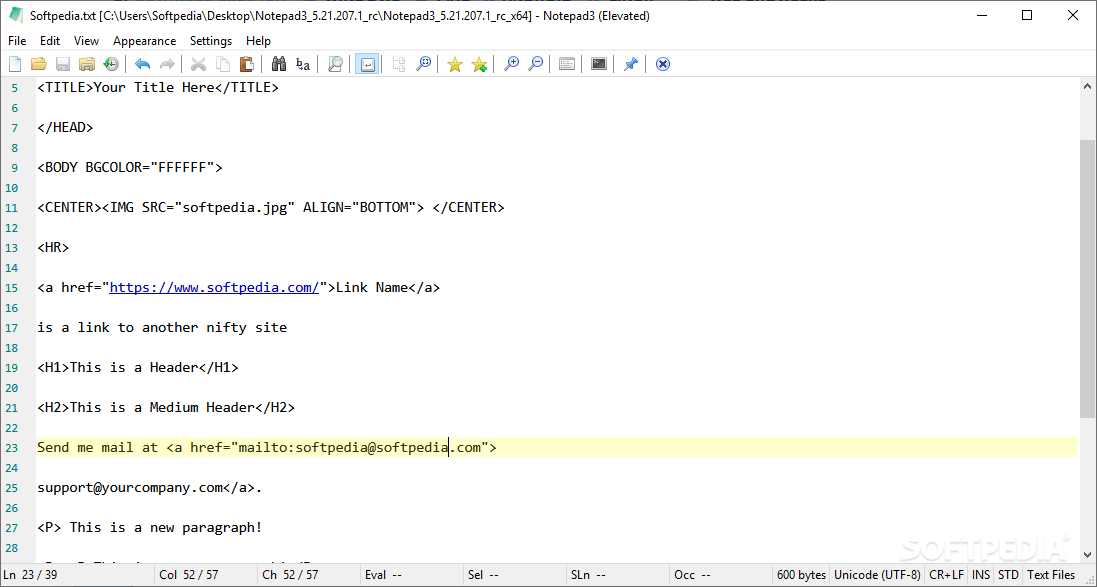Open the File menu
The image size is (1097, 587).
click(17, 41)
